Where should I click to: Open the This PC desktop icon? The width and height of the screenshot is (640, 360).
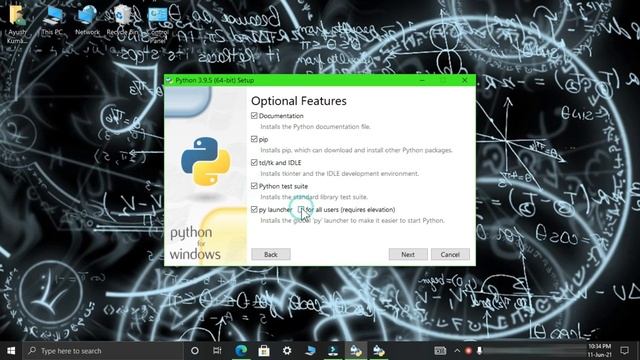click(52, 21)
